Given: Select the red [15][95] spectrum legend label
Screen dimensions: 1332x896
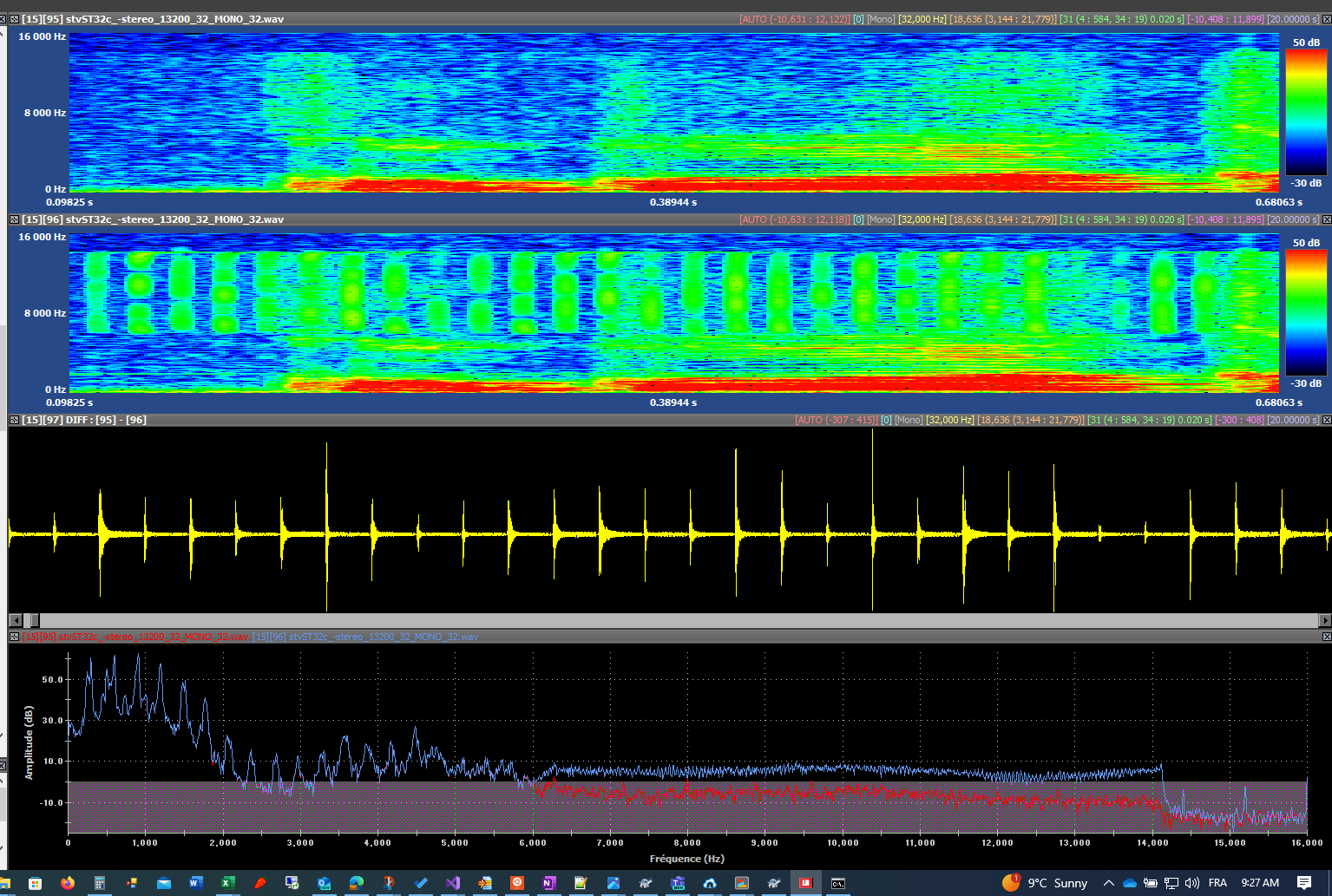Looking at the screenshot, I should click(x=136, y=637).
